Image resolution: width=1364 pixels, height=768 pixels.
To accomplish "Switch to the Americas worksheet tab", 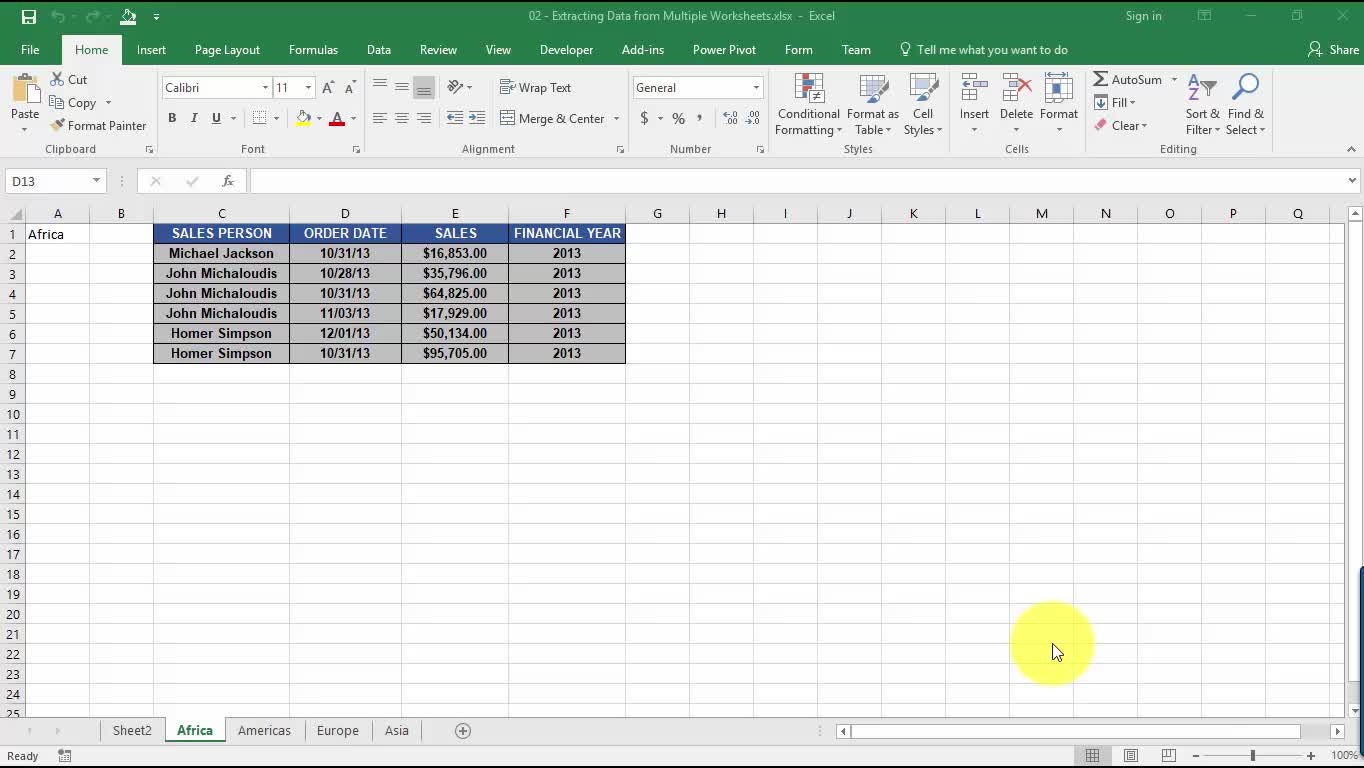I will tap(264, 731).
